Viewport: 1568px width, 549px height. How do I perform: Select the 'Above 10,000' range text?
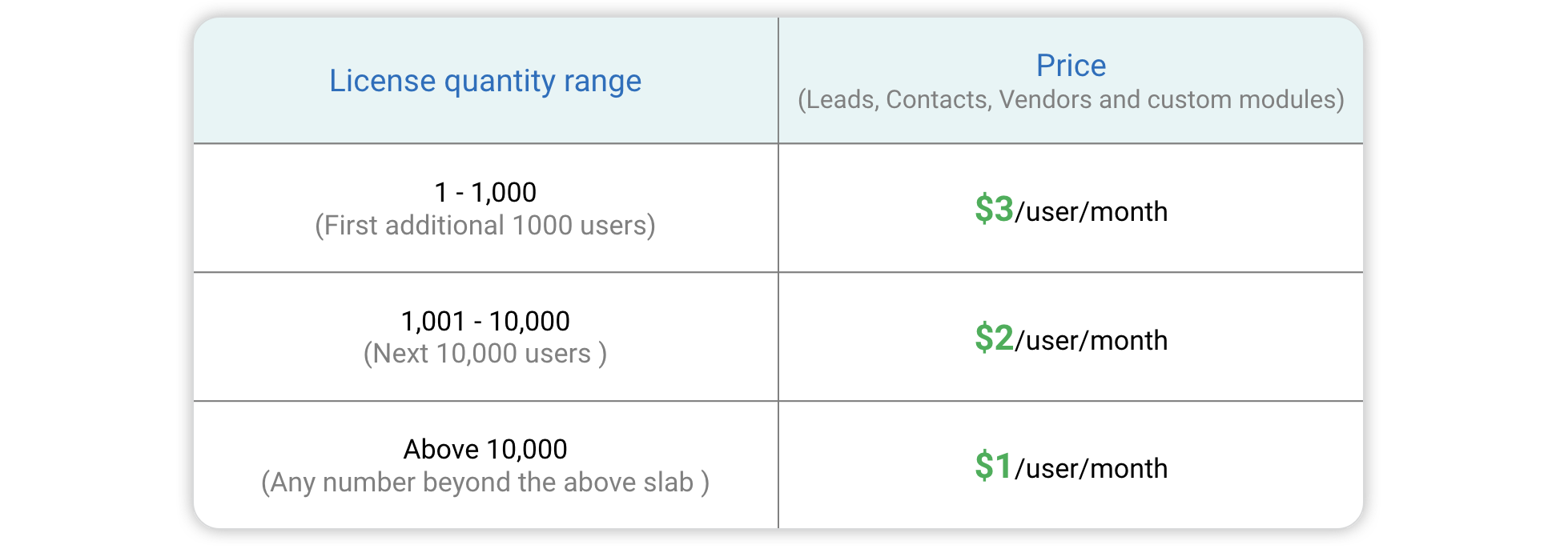(485, 449)
